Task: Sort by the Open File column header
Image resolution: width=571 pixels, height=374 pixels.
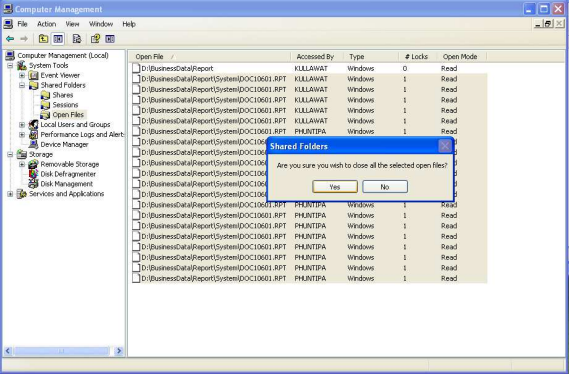Action: click(x=210, y=56)
